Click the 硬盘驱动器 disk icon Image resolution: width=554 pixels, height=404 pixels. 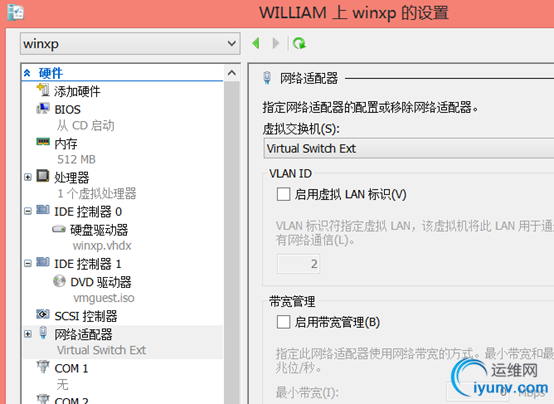(x=59, y=229)
